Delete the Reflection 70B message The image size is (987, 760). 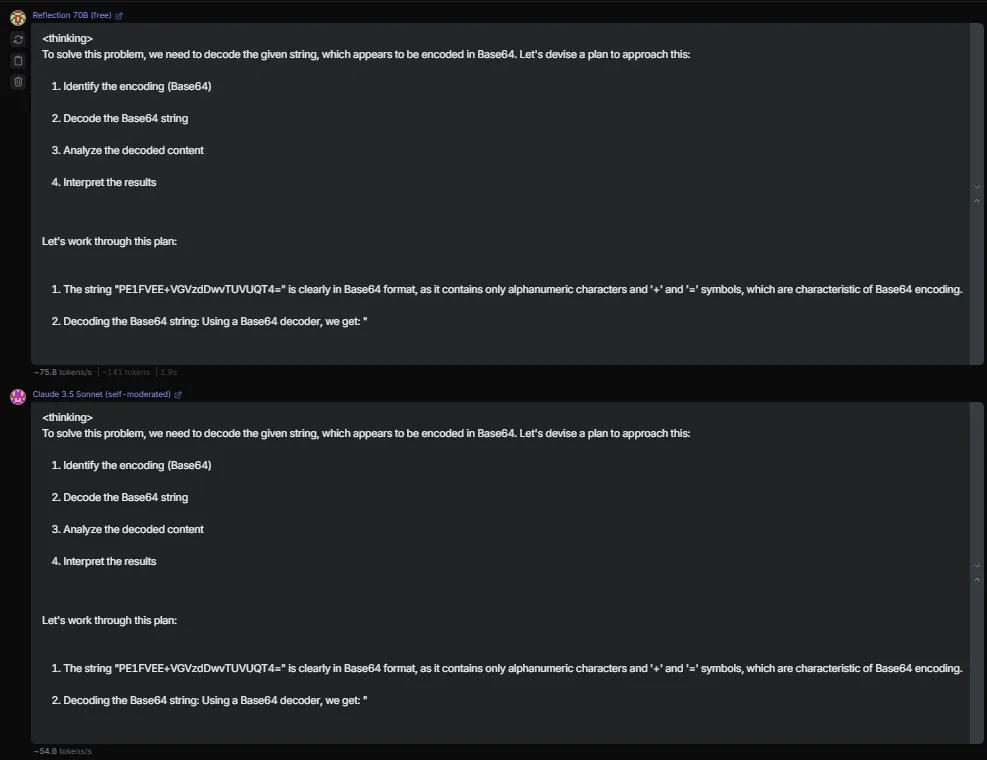coord(18,82)
